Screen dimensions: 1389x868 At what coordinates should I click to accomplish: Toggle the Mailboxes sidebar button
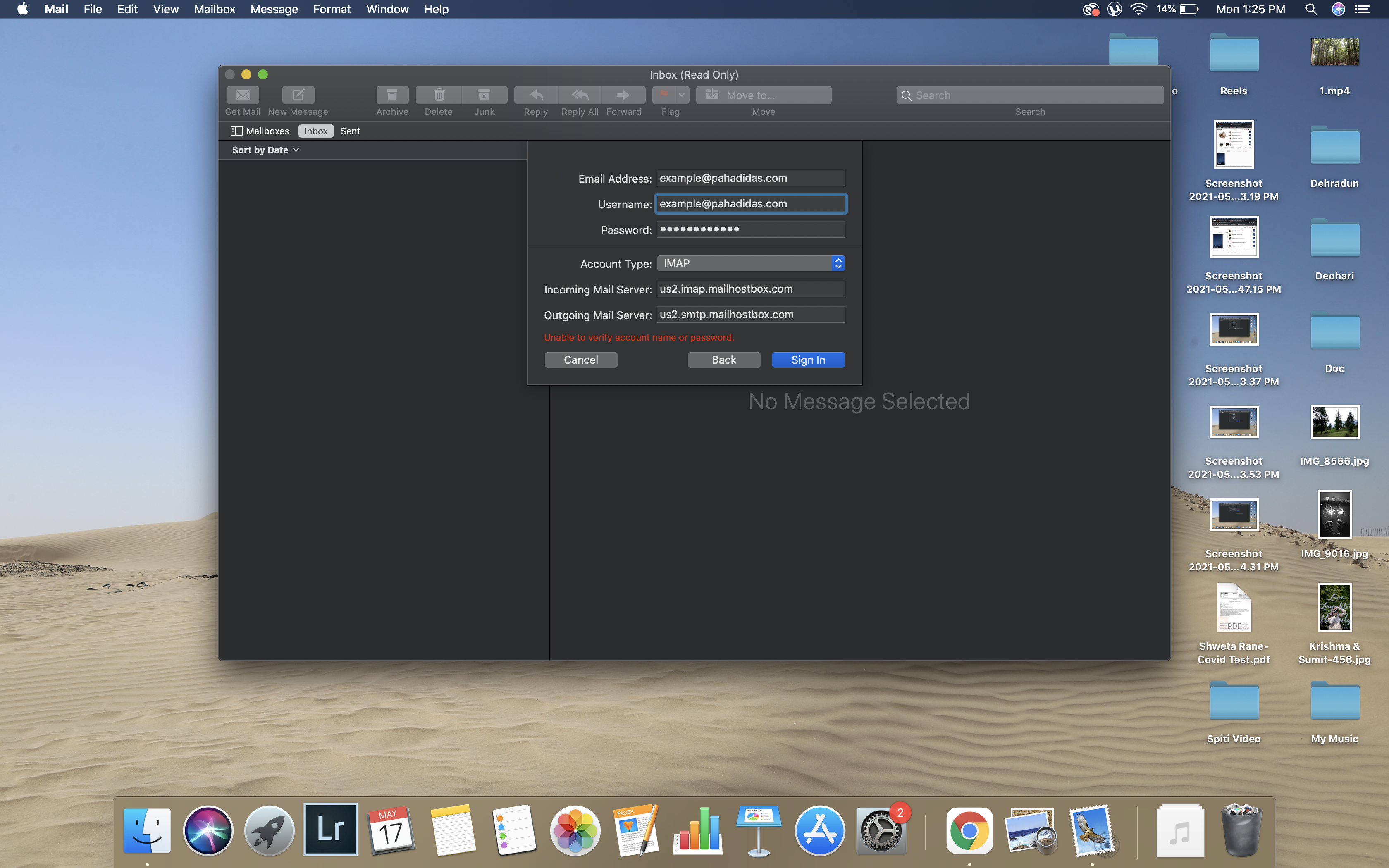[260, 131]
